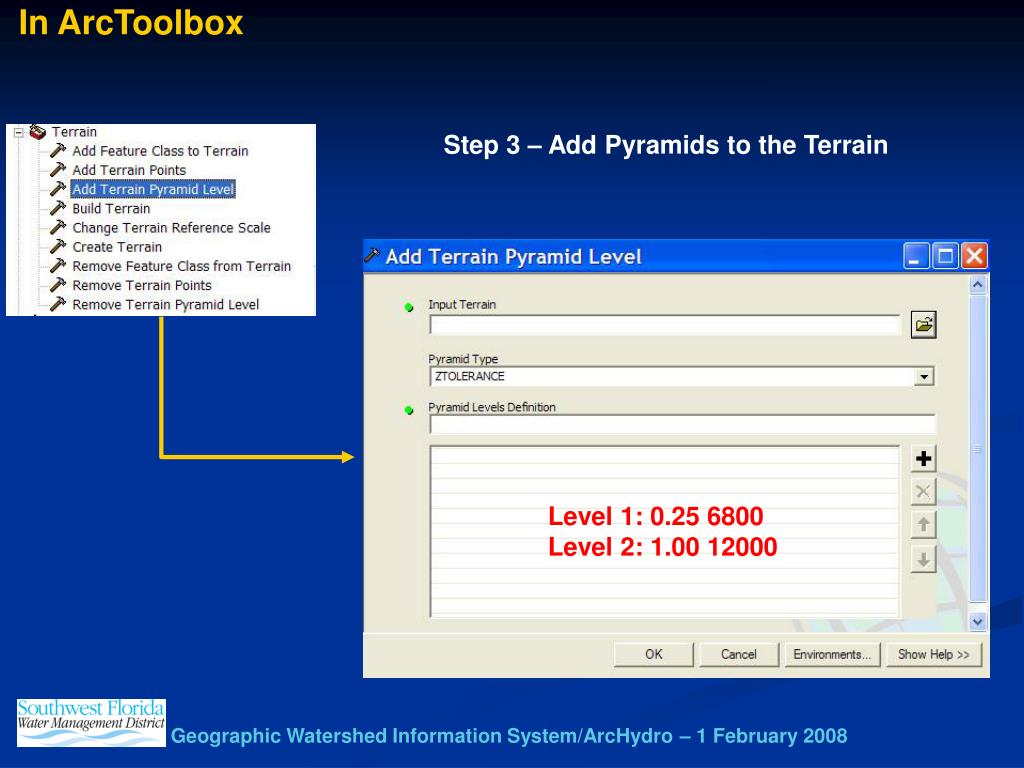Viewport: 1024px width, 768px height.
Task: Click the Cancel button
Action: 739,654
